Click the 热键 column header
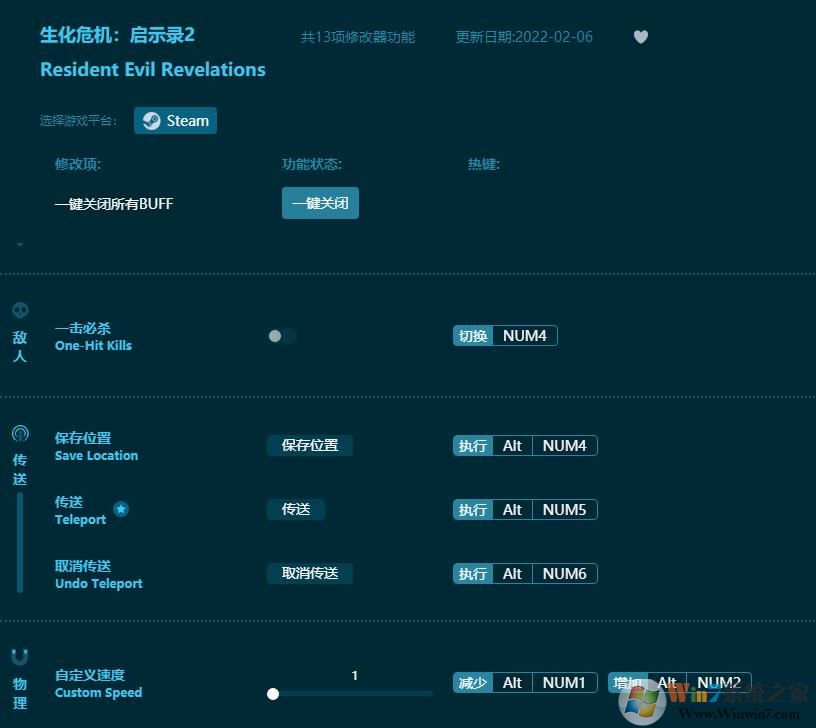816x728 pixels. click(483, 164)
